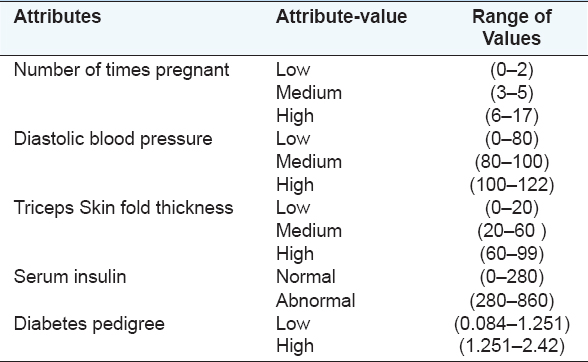Click the (1.251–2.42) range cell

(x=512, y=346)
